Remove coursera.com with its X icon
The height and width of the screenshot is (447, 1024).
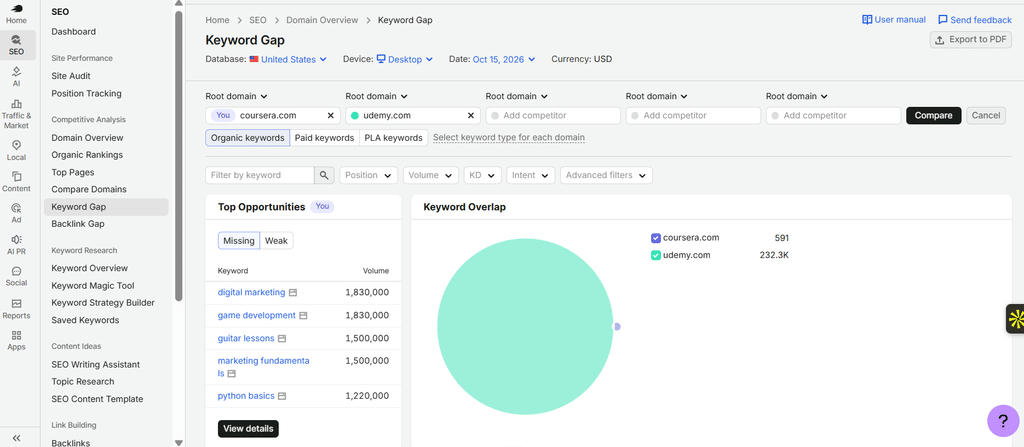[330, 116]
